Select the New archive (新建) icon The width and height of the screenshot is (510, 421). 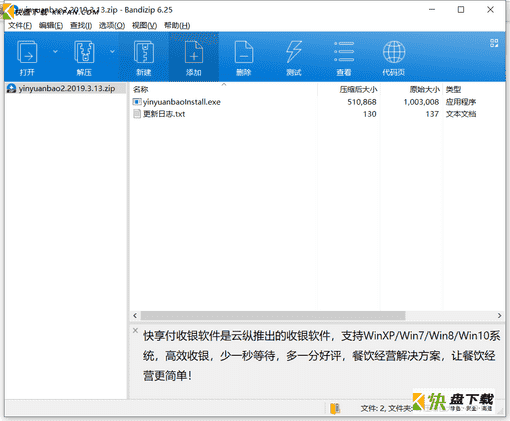click(144, 57)
